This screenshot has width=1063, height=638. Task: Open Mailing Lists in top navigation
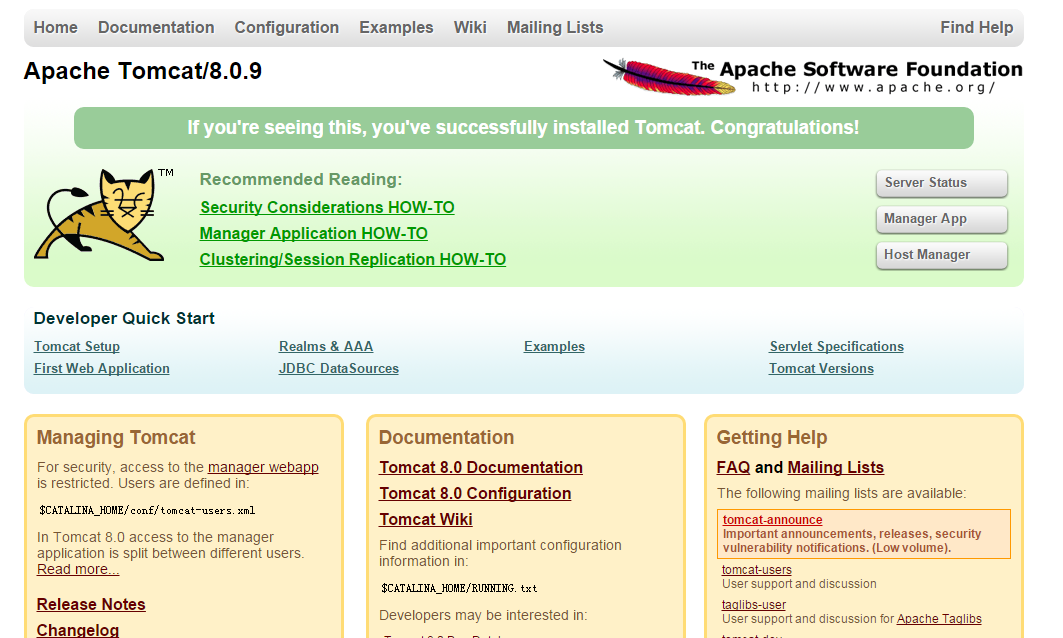pos(555,27)
